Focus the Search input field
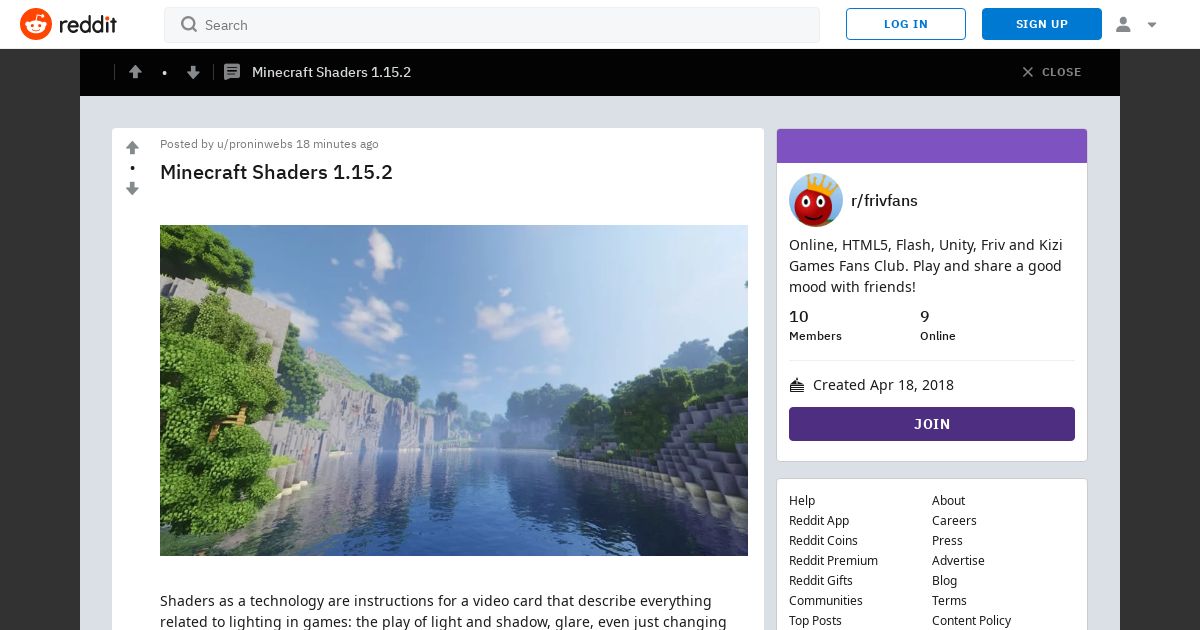Image resolution: width=1200 pixels, height=630 pixels. pos(492,25)
